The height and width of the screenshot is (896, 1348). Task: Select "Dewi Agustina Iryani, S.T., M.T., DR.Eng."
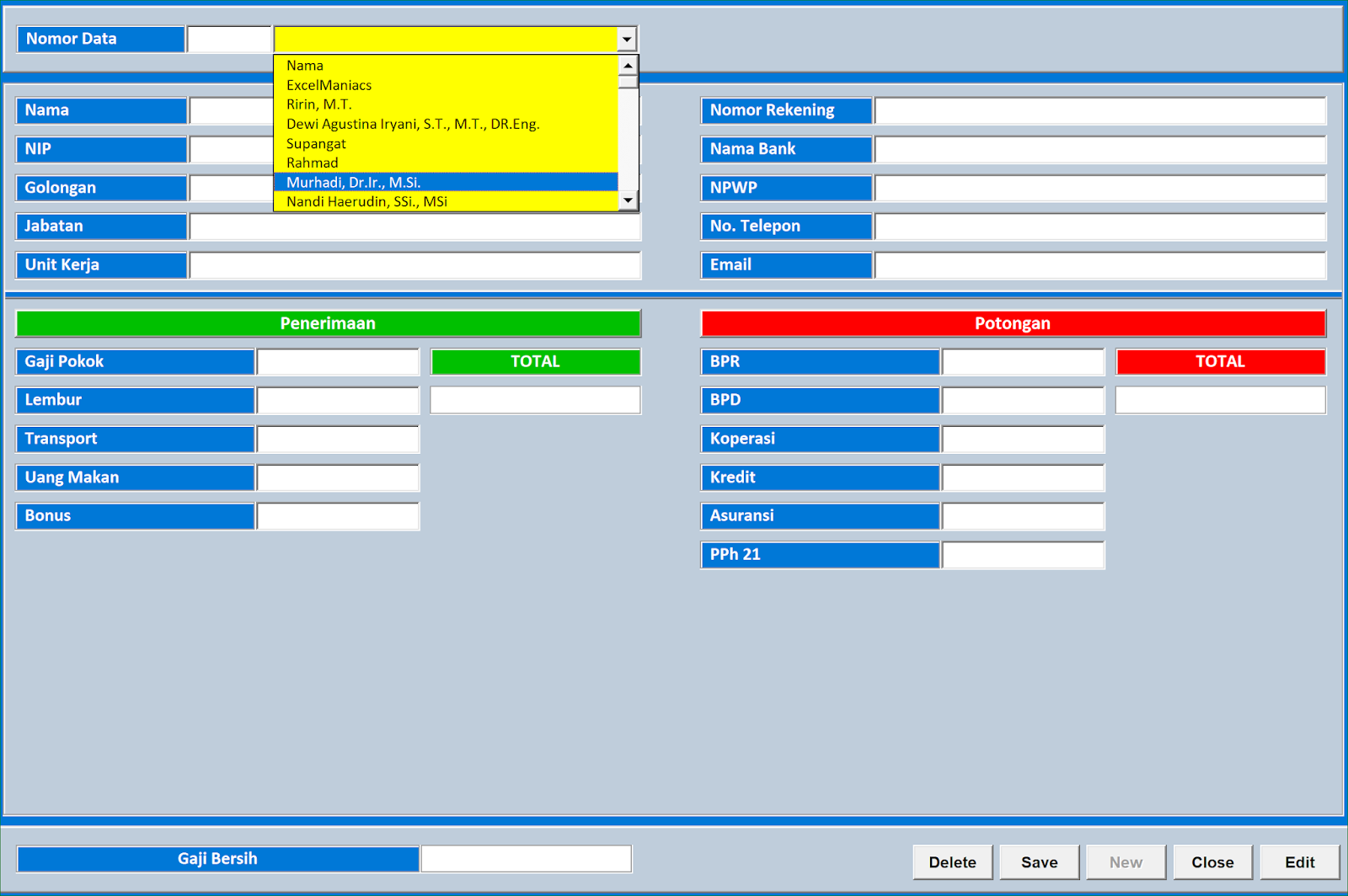click(413, 123)
